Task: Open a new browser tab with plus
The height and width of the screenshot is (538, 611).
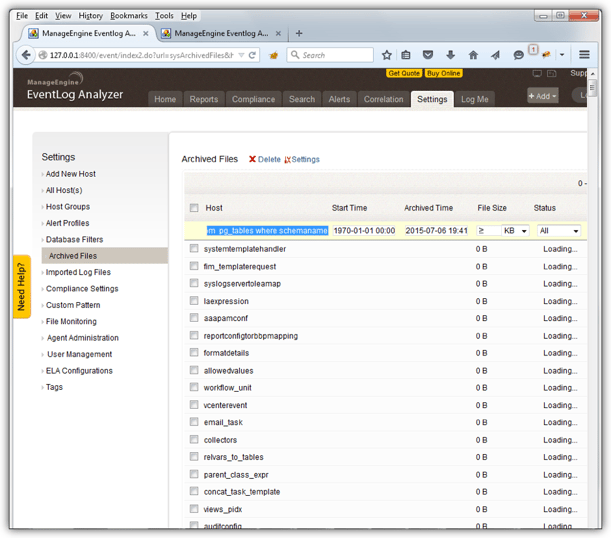Action: [x=298, y=33]
